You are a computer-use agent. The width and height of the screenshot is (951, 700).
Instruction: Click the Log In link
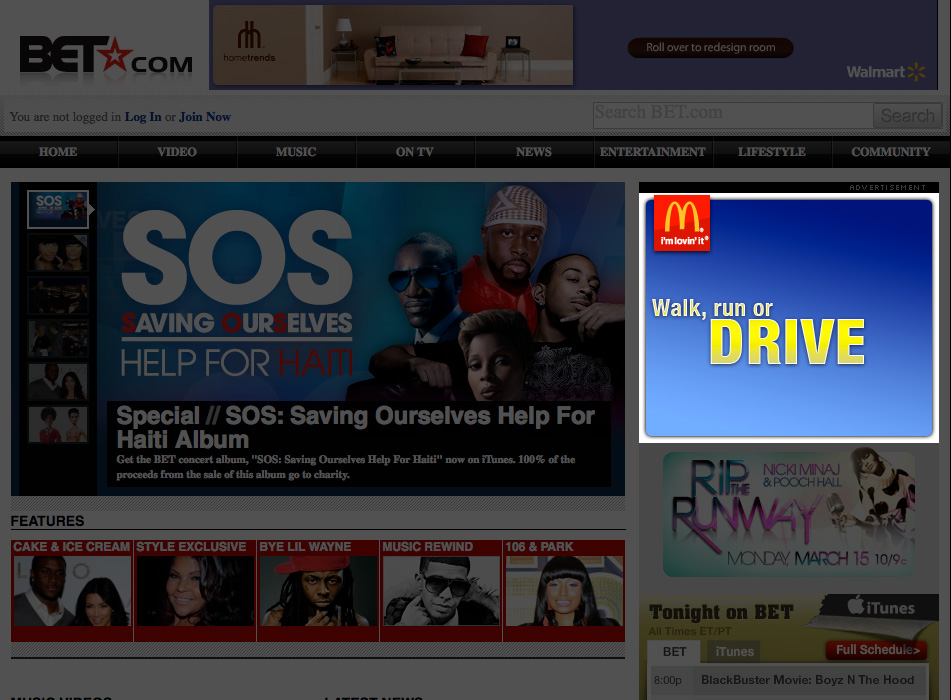(x=143, y=117)
